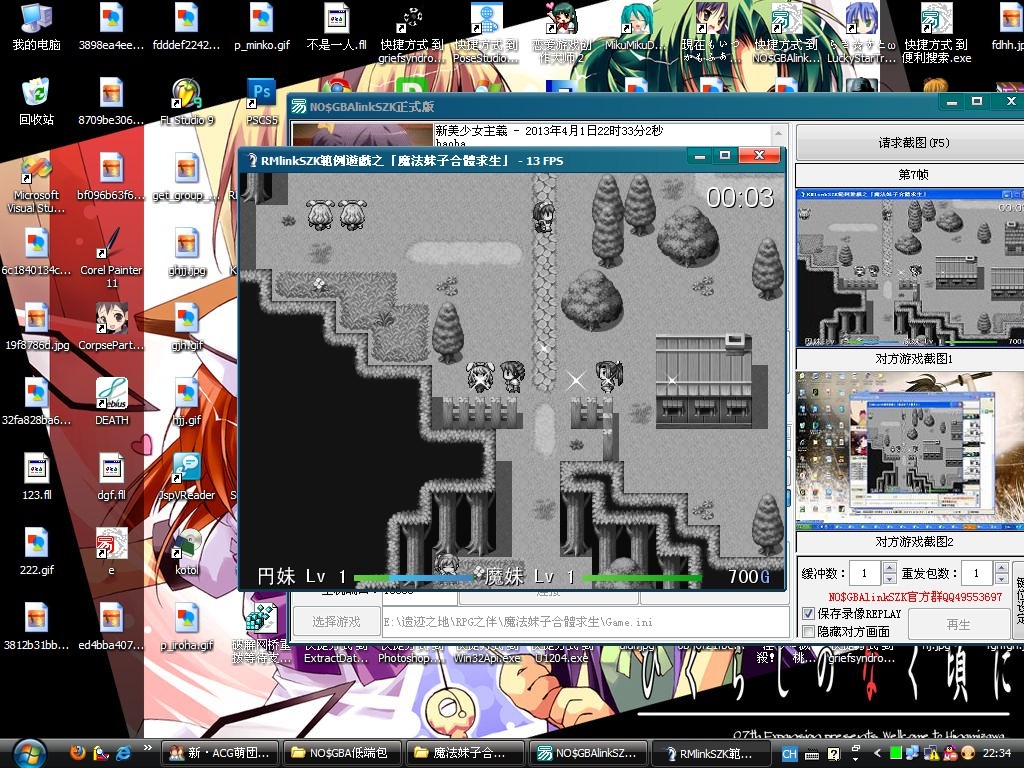
Task: Click the Firefox quick launch icon
Action: [78, 753]
